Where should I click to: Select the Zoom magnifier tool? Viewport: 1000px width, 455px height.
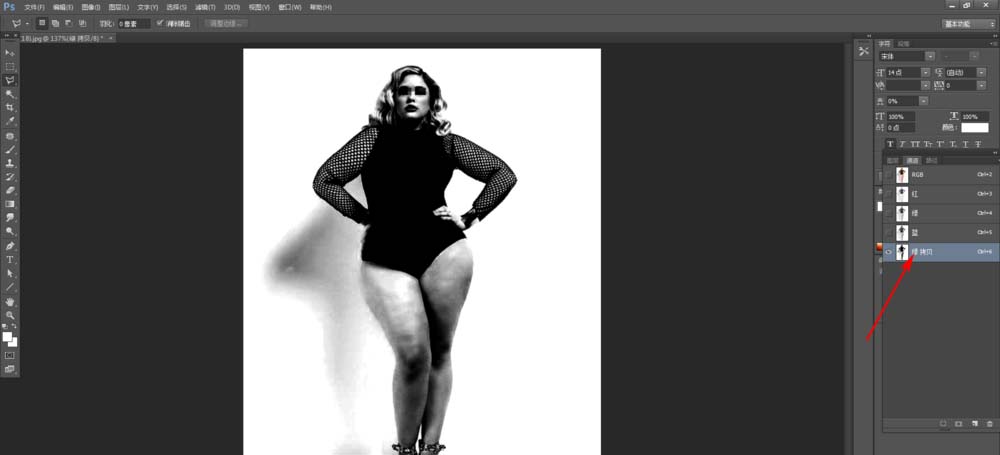[x=10, y=315]
